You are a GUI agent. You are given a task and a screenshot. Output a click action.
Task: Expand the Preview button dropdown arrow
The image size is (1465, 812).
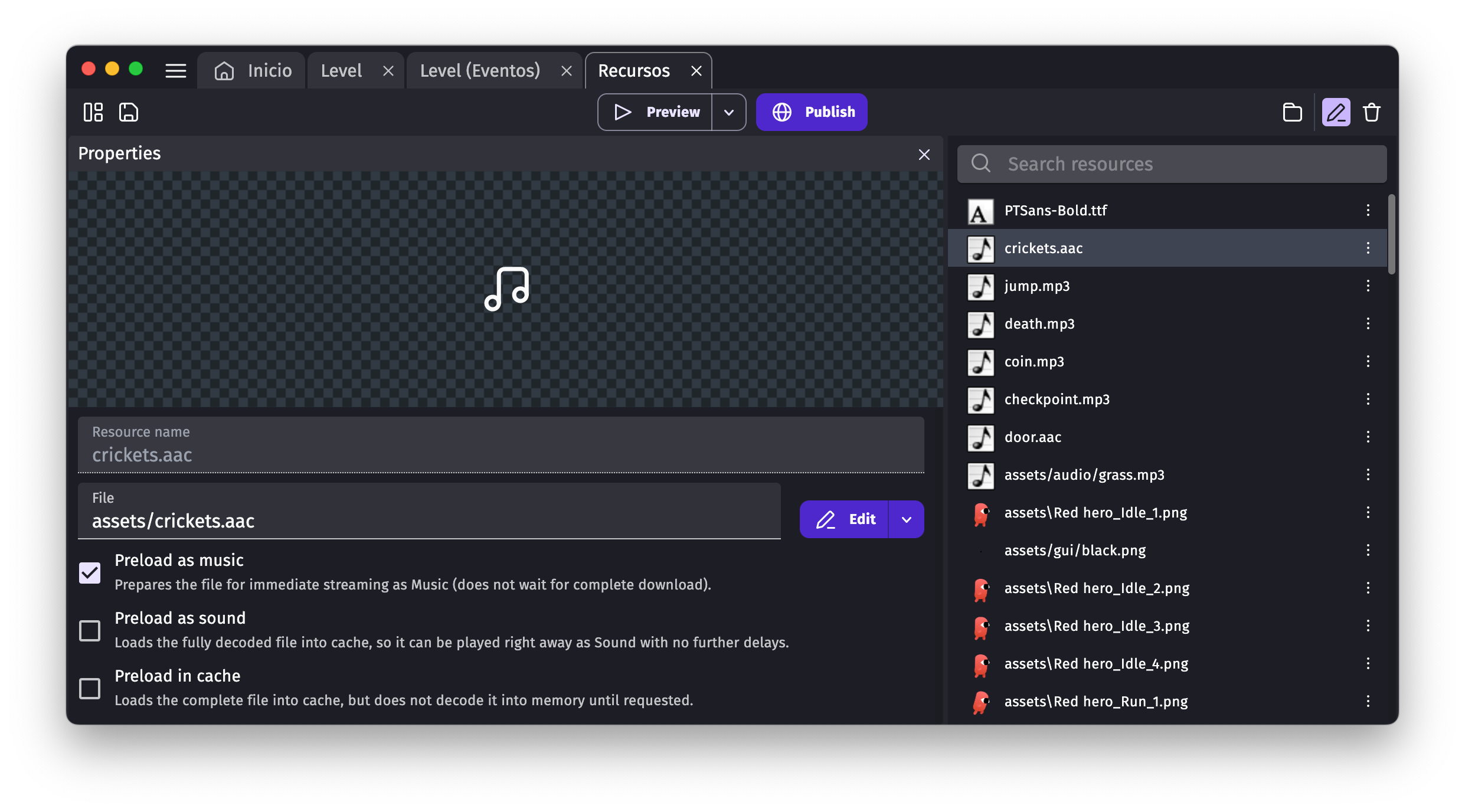tap(731, 112)
